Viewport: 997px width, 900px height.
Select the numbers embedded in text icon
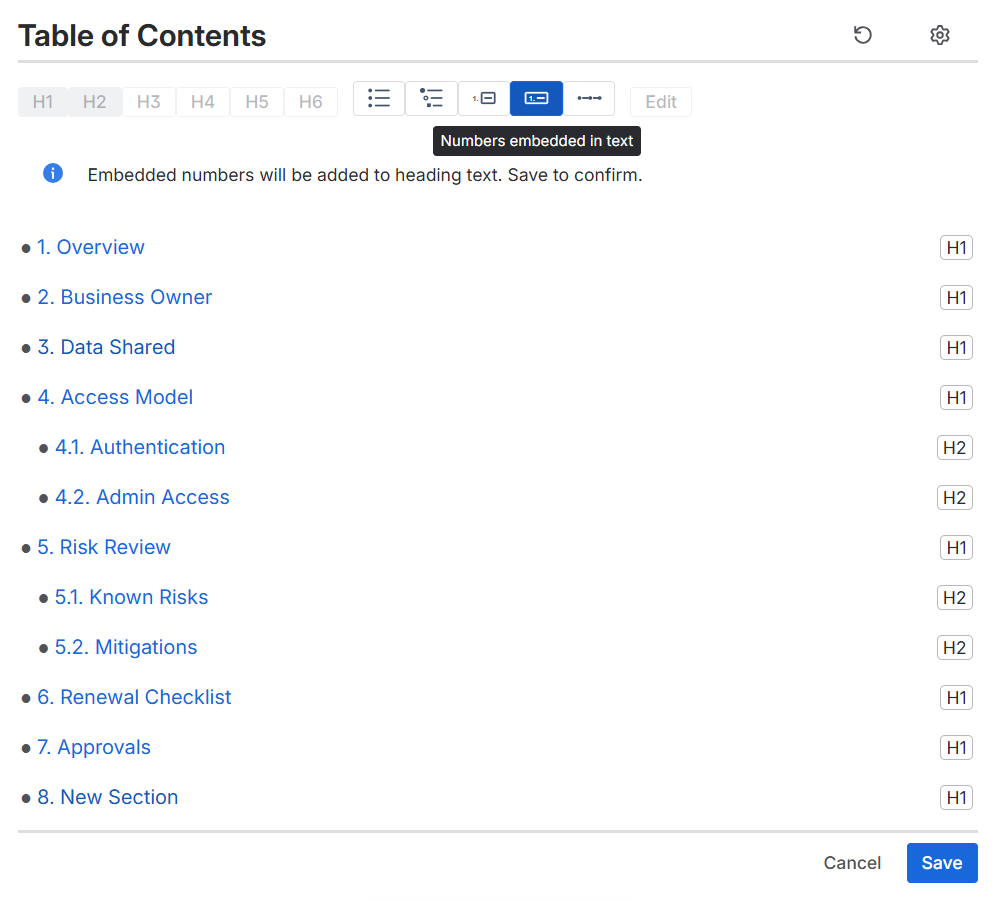[x=536, y=99]
